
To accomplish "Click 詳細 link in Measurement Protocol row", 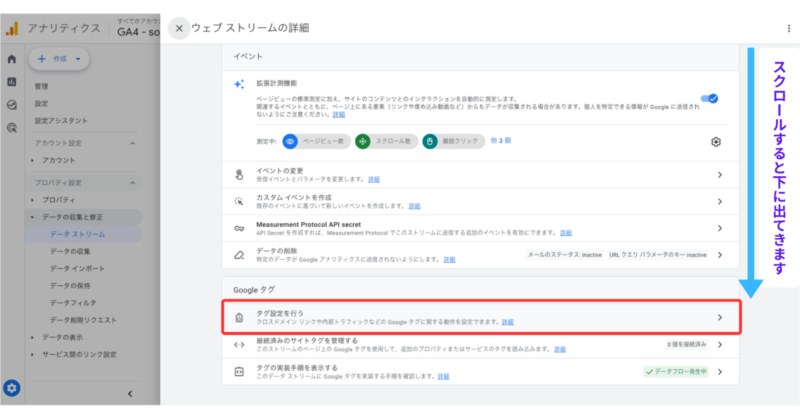I will pos(566,233).
